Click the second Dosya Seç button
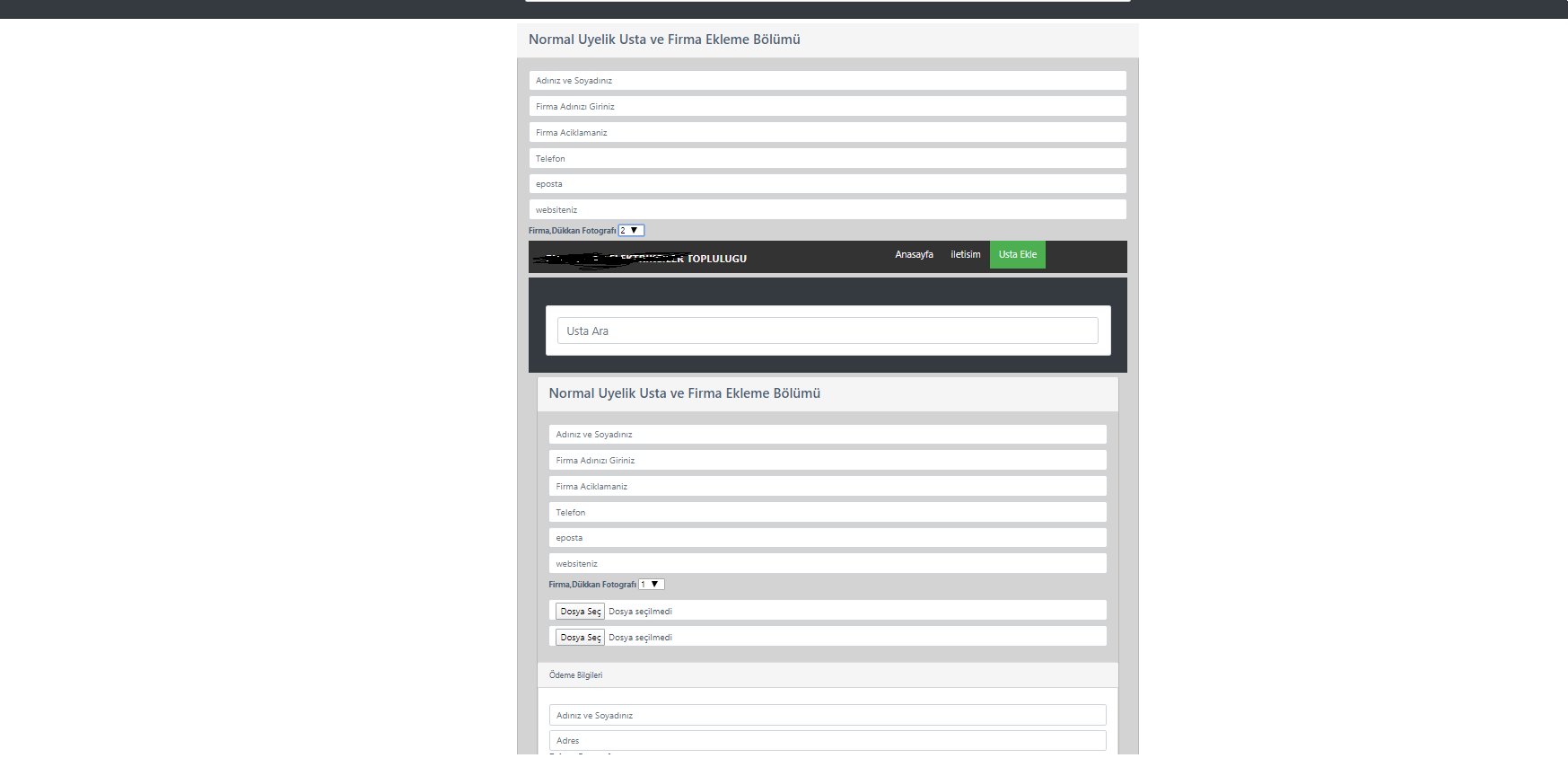The image size is (1568, 758). (581, 638)
